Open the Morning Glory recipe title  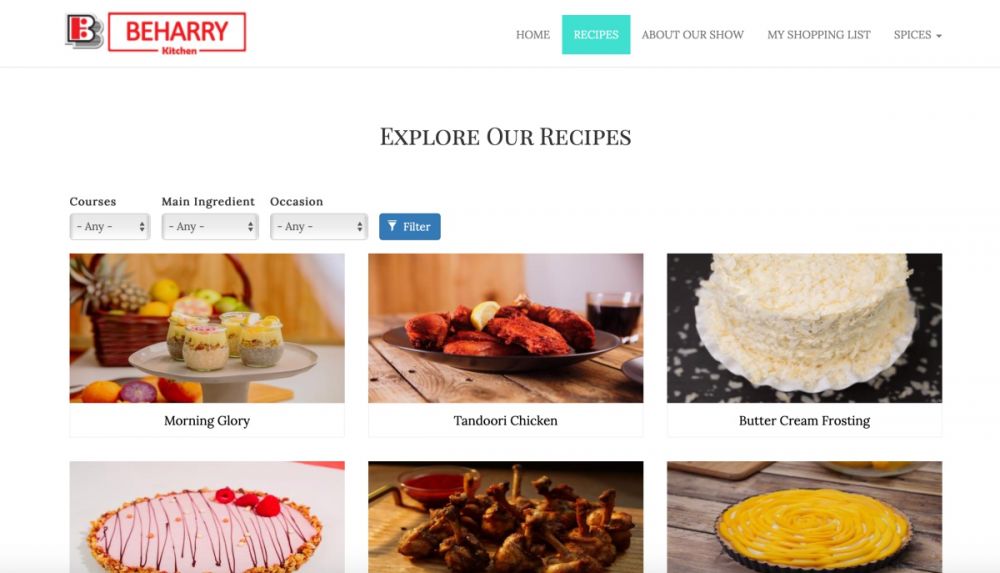(207, 420)
